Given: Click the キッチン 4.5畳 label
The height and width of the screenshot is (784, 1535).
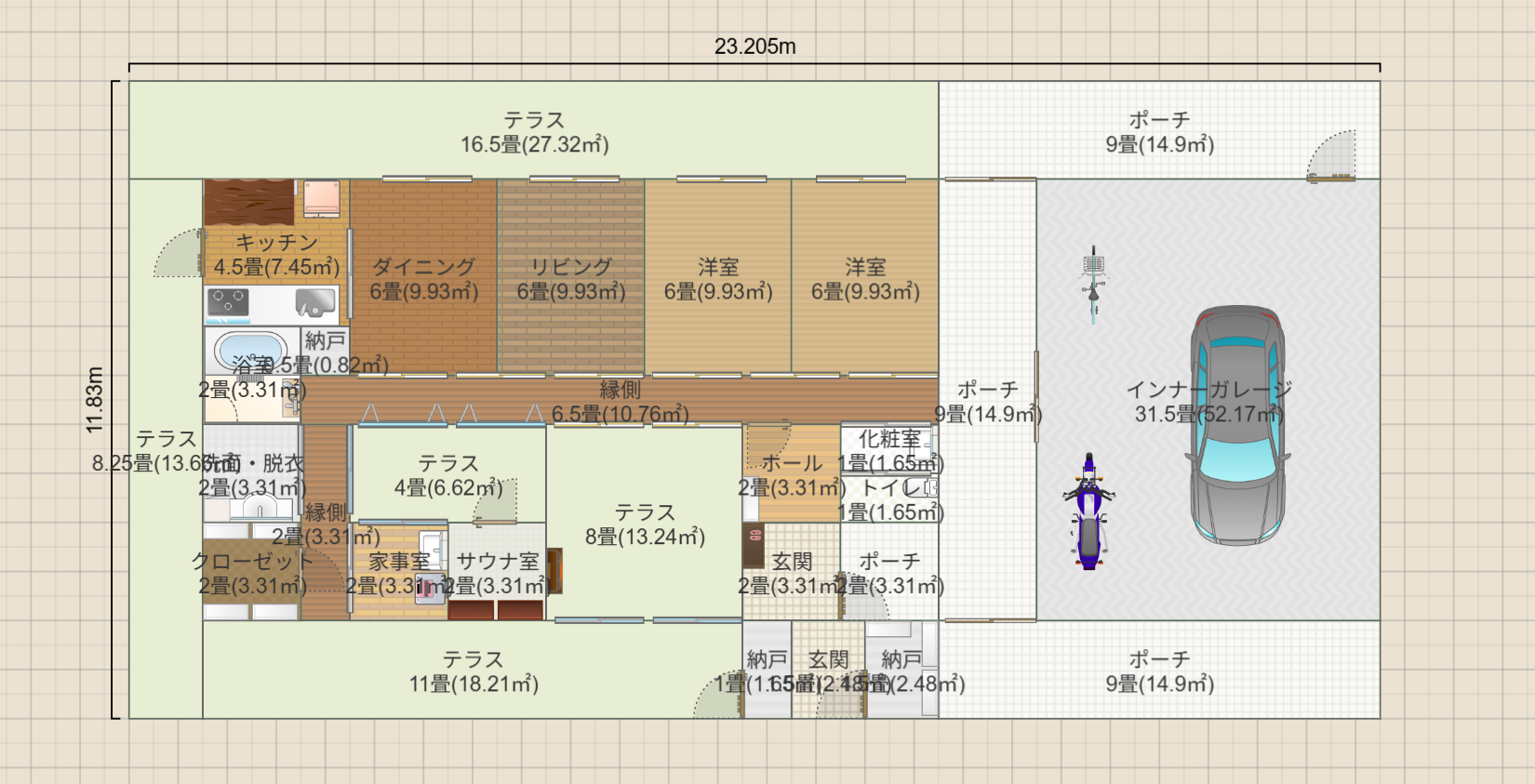Looking at the screenshot, I should (276, 254).
